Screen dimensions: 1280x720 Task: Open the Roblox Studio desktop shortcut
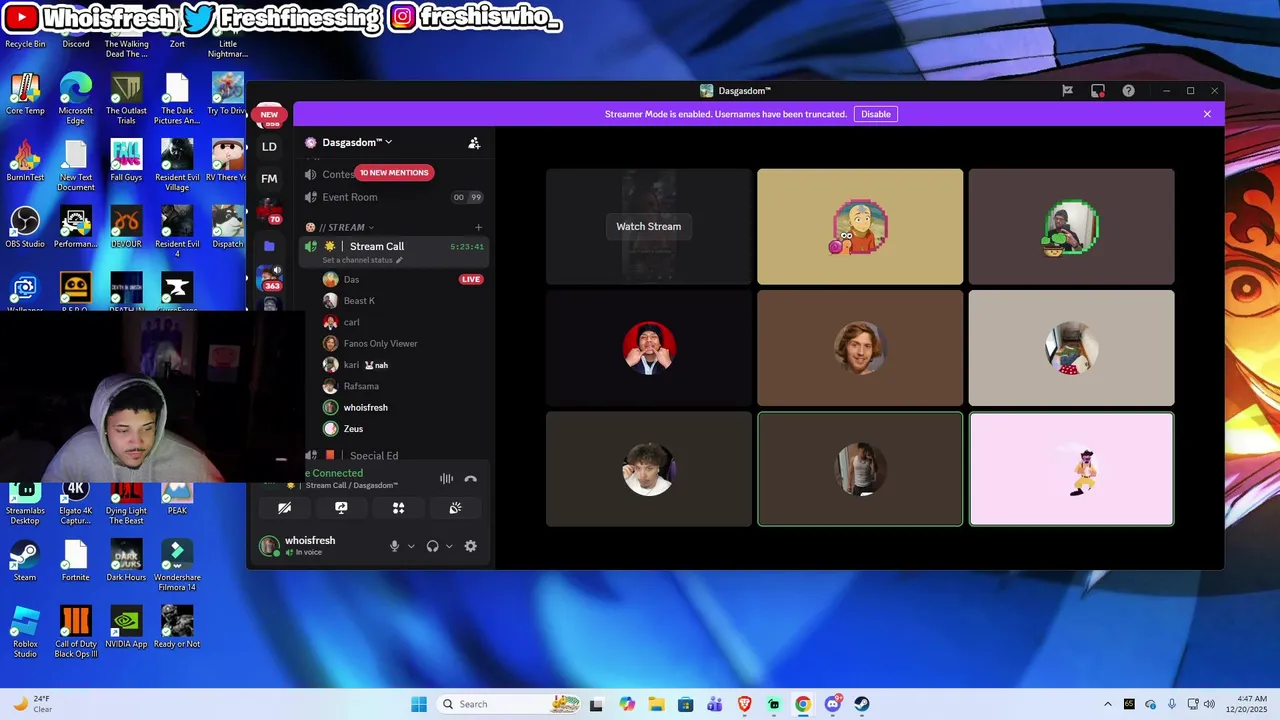25,632
